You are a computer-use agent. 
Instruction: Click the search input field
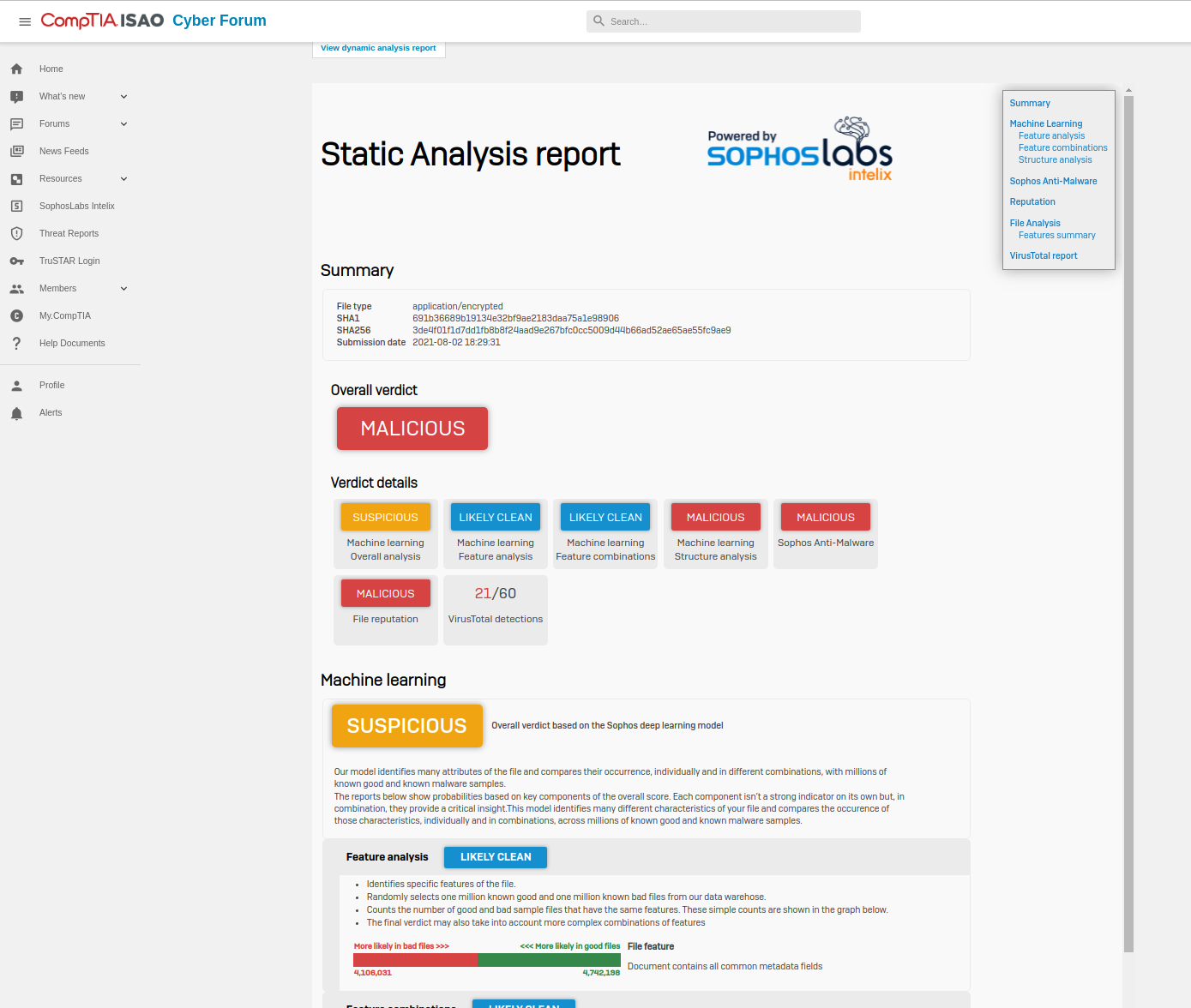click(x=724, y=21)
